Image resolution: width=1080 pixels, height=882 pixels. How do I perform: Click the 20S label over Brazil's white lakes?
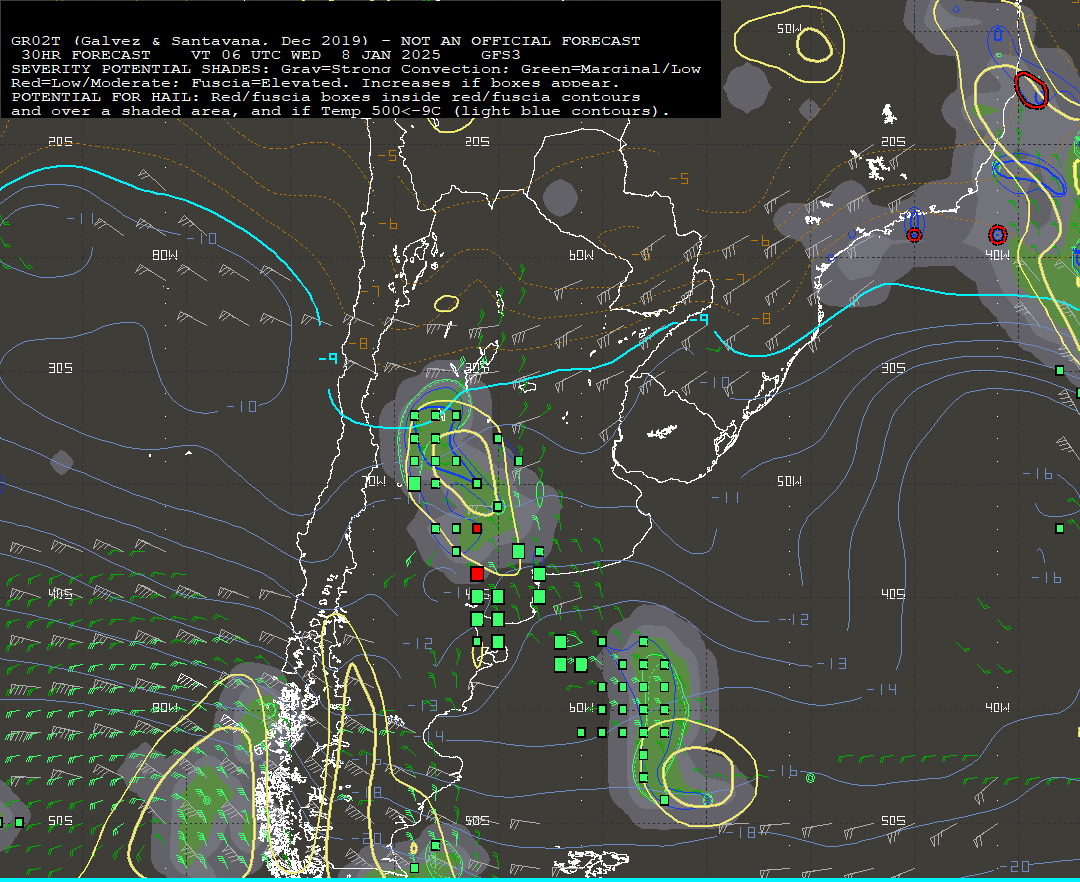[893, 141]
